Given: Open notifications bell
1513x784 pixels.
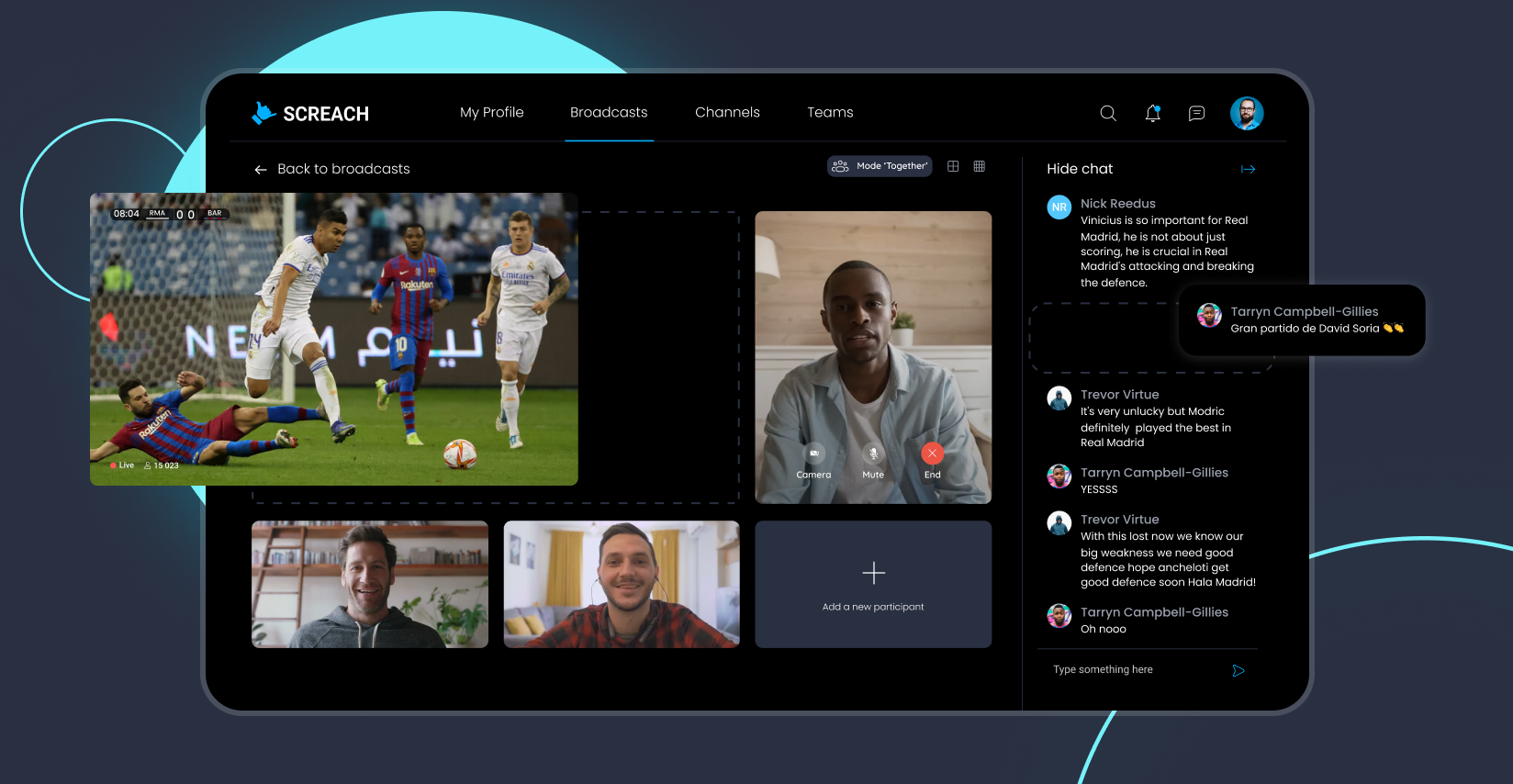Looking at the screenshot, I should [x=1153, y=113].
